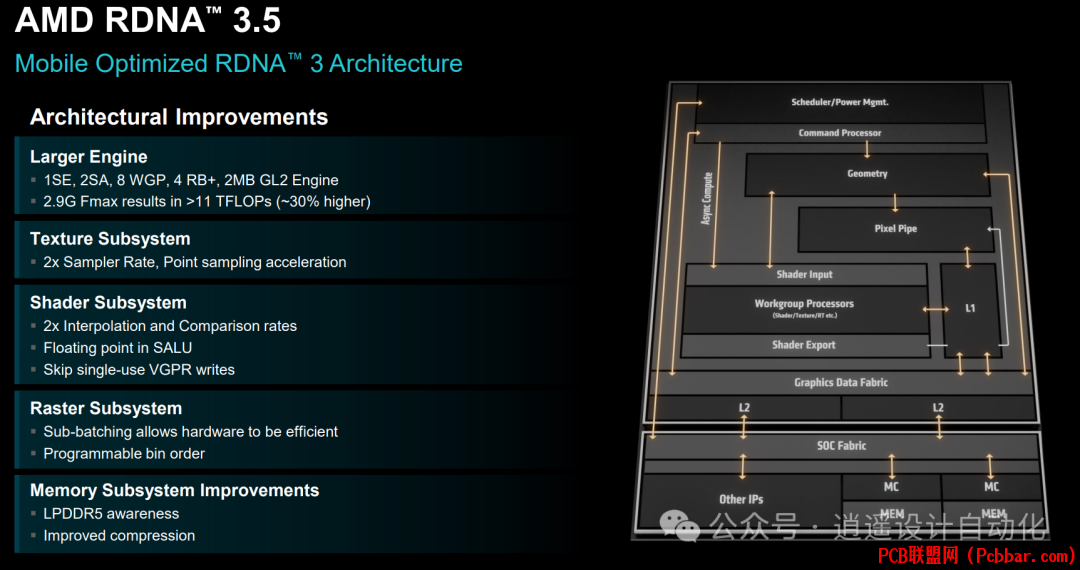The image size is (1080, 570).
Task: Click the Workgroup Processors block
Action: tap(804, 308)
